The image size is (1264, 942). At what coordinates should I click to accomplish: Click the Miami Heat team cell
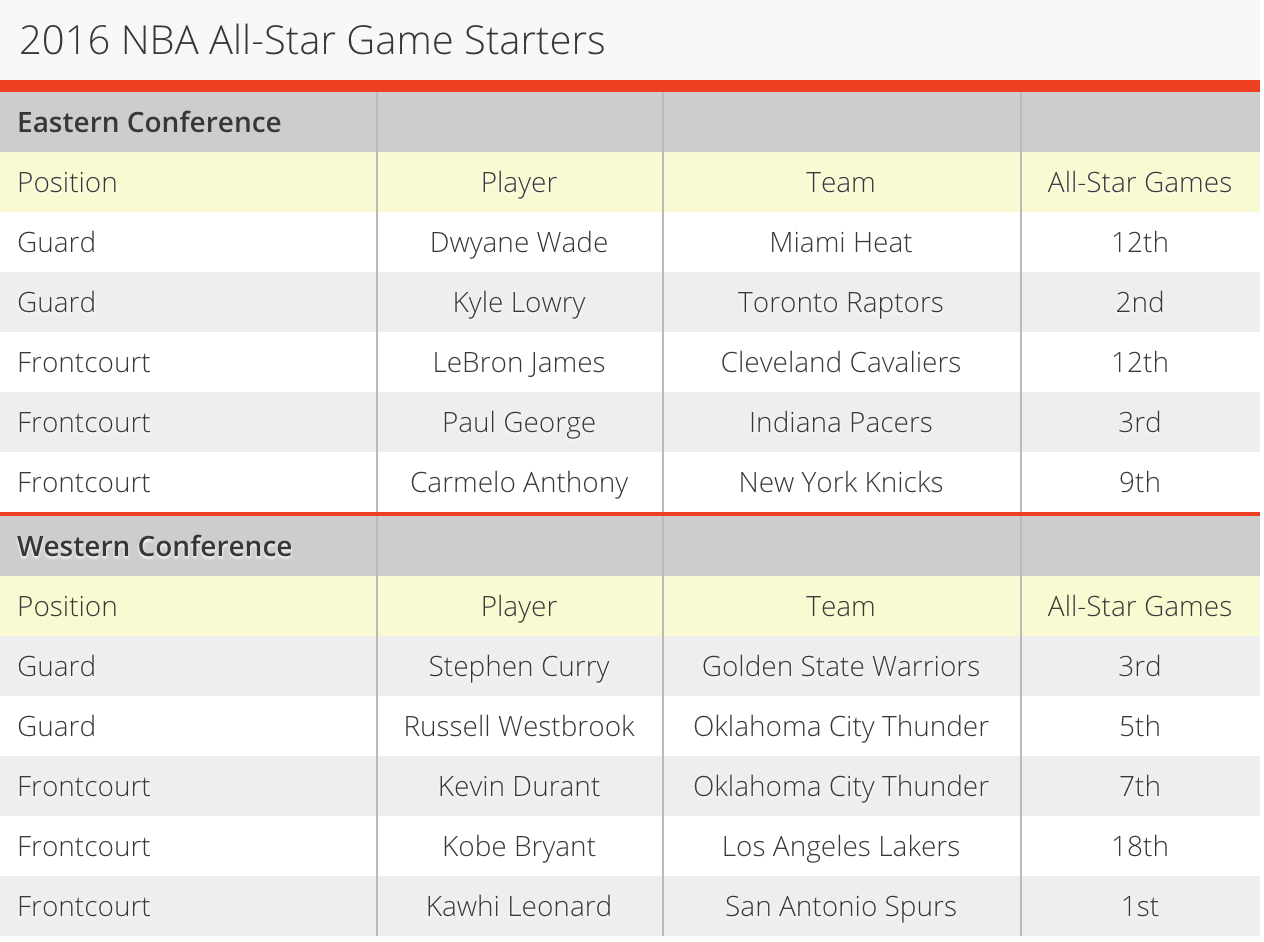click(x=841, y=243)
